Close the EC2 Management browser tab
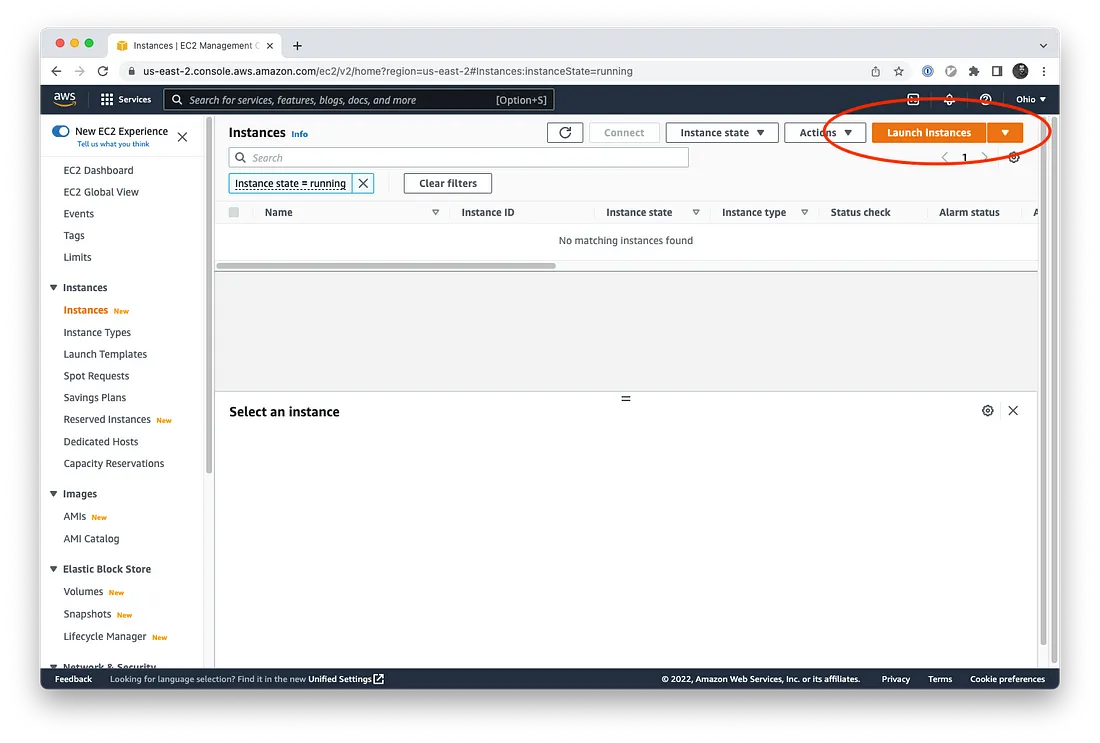The height and width of the screenshot is (743, 1100). coord(270,46)
